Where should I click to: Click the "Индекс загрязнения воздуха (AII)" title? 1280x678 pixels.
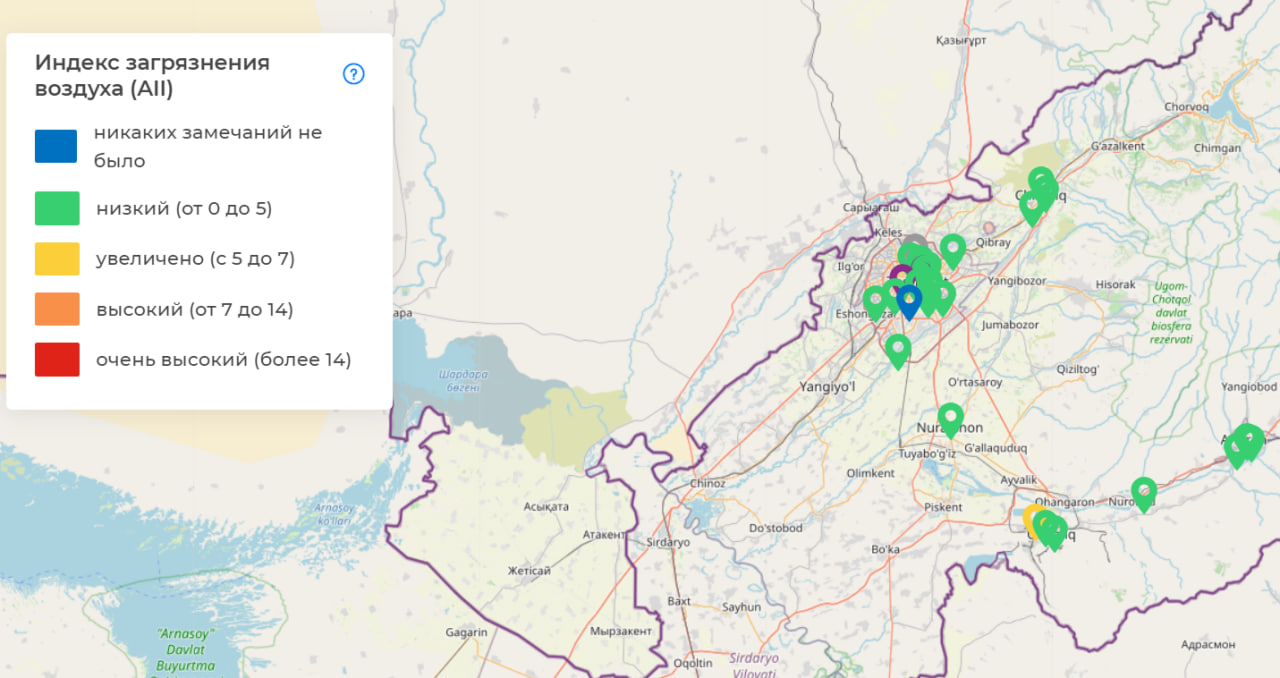(152, 76)
